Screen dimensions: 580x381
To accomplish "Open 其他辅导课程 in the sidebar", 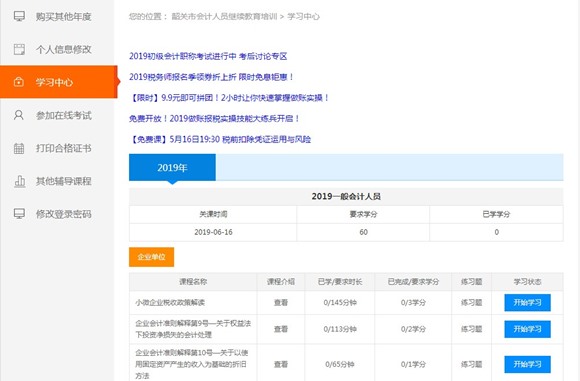I will tap(58, 181).
